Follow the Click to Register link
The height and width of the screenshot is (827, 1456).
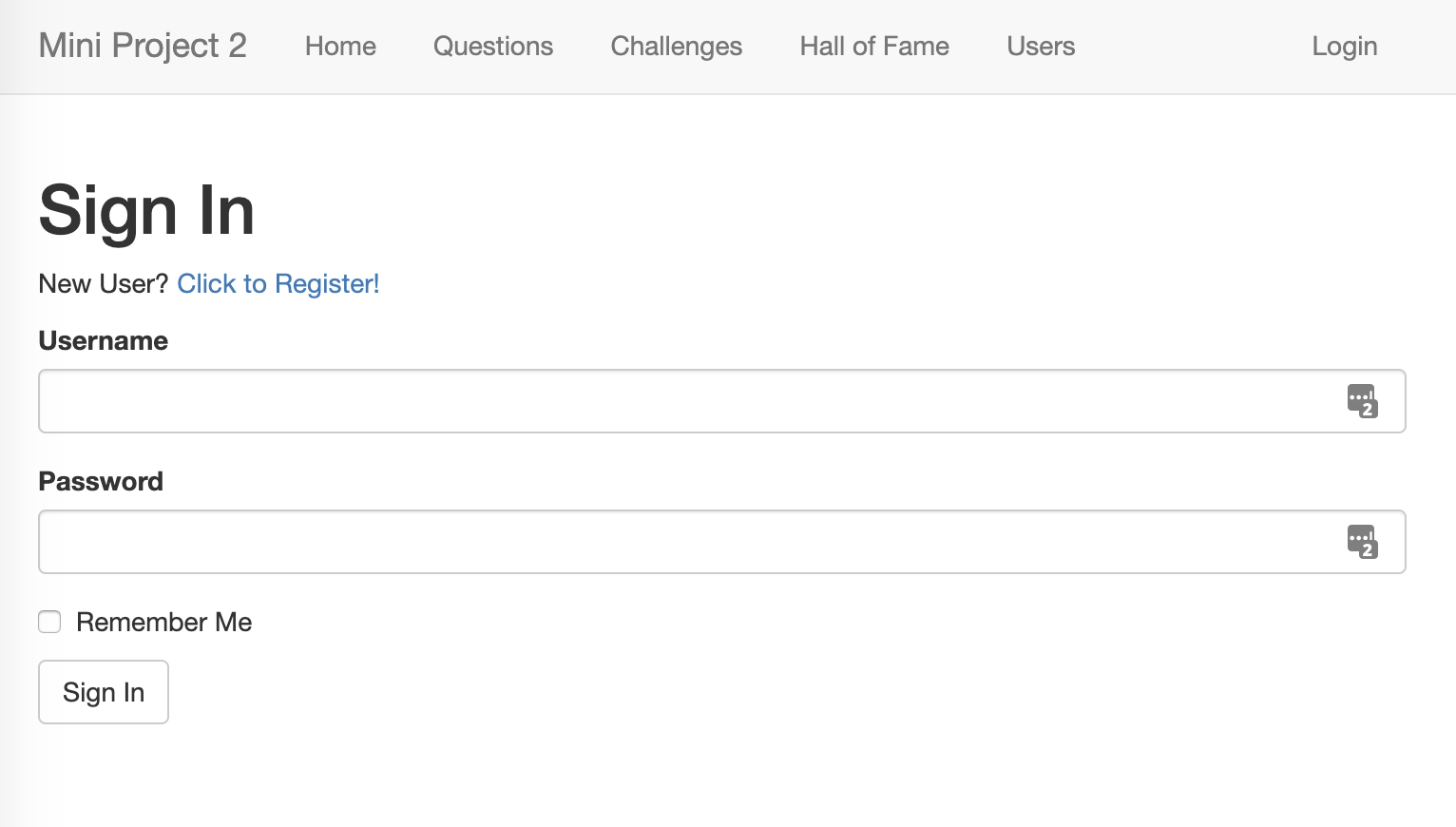[278, 283]
